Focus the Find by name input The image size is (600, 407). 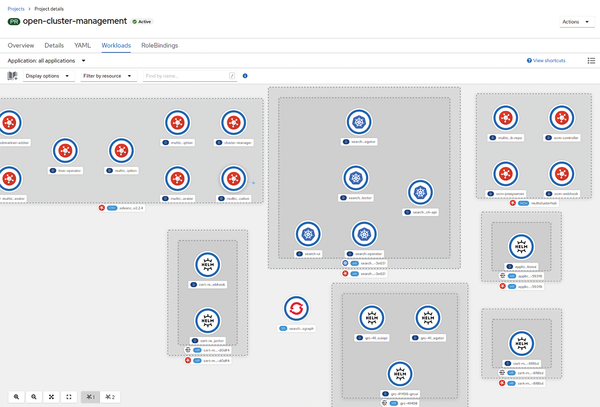[190, 76]
